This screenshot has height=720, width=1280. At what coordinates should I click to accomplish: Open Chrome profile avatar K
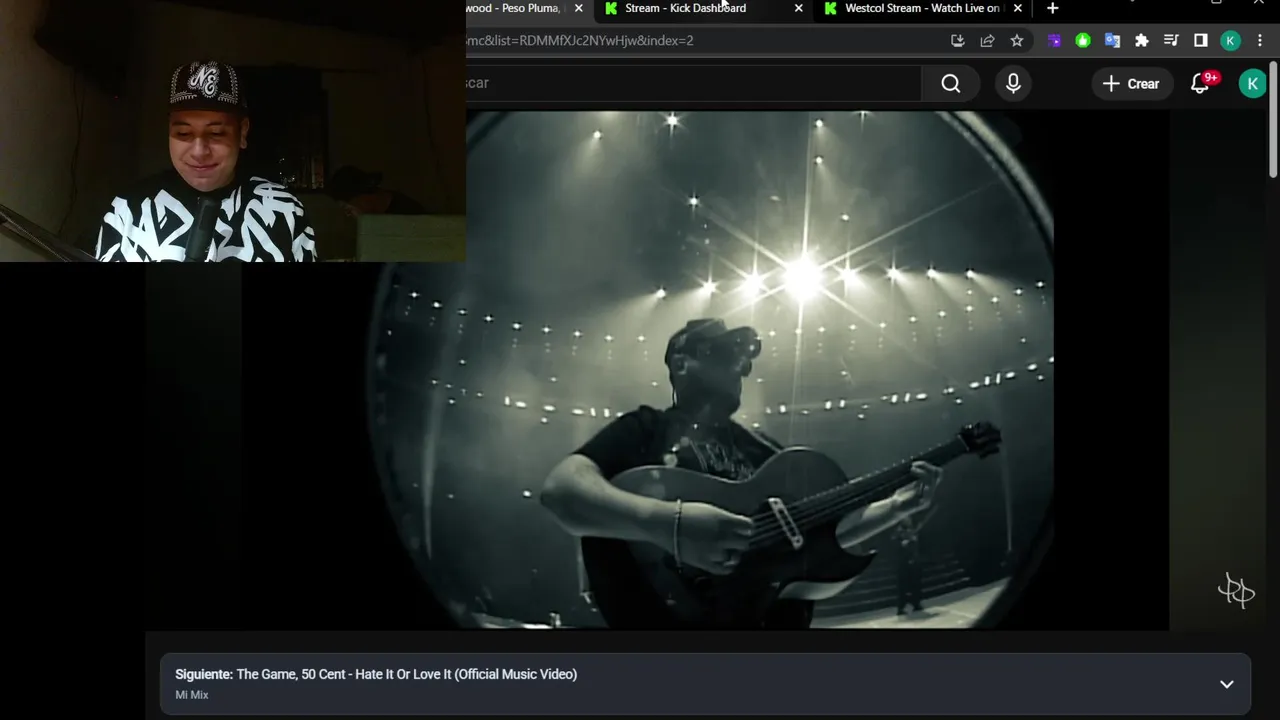[x=1231, y=40]
